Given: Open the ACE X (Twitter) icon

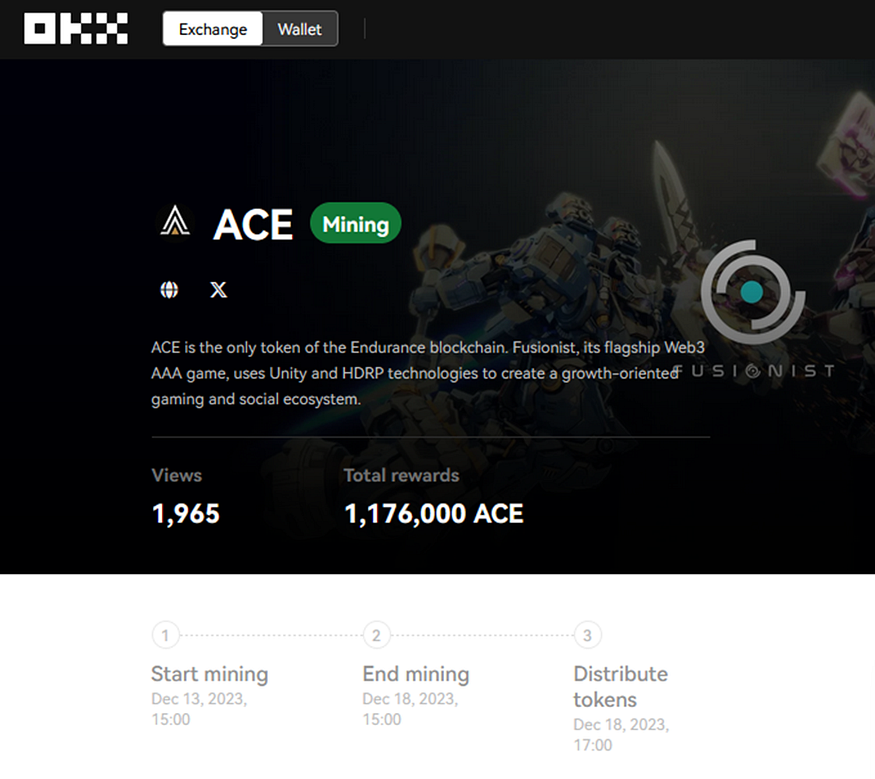Looking at the screenshot, I should [218, 290].
